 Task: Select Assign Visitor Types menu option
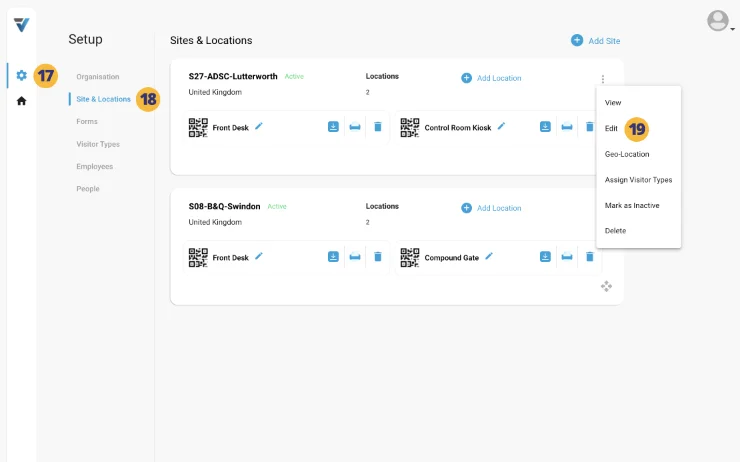(638, 180)
